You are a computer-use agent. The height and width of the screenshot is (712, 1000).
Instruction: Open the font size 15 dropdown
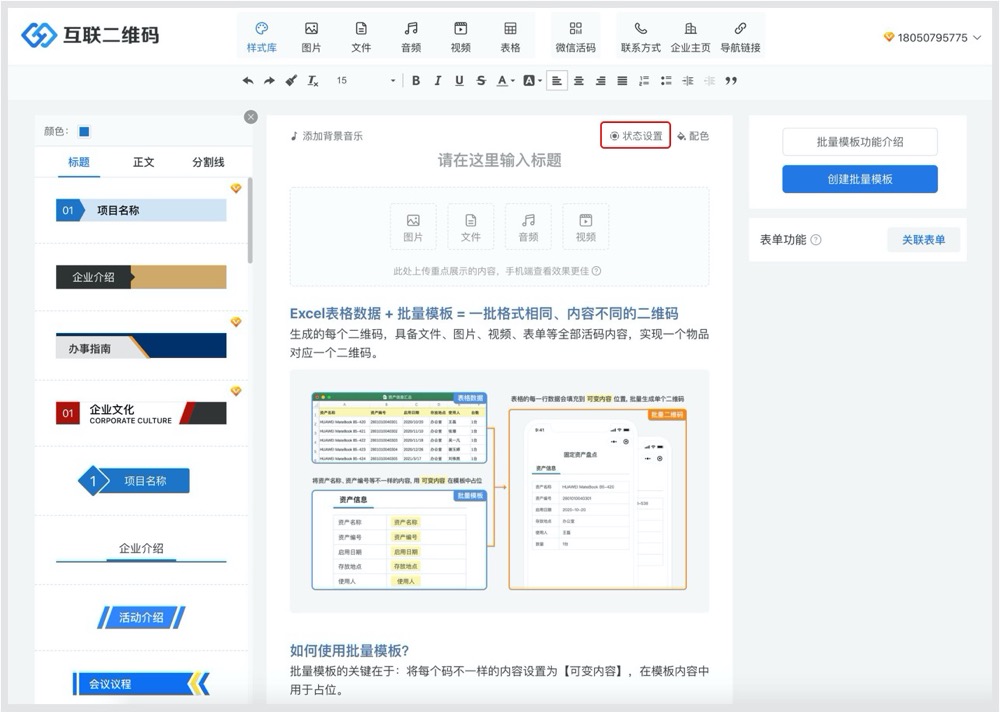(365, 80)
